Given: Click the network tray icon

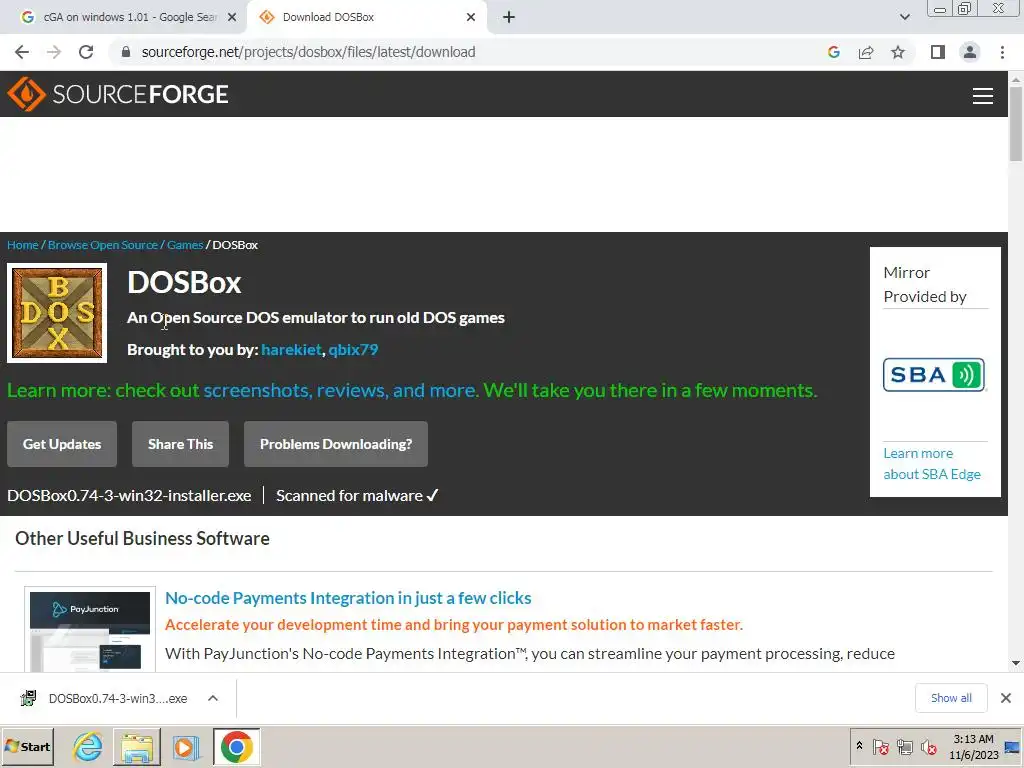Looking at the screenshot, I should point(904,746).
